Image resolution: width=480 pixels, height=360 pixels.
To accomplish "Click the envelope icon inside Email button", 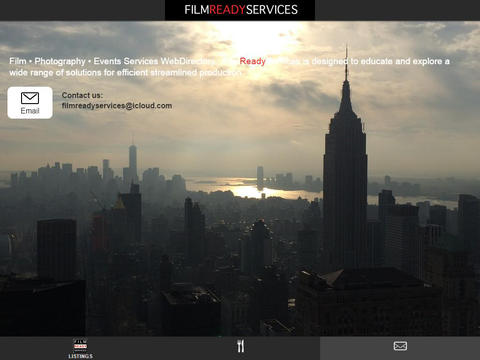I will (30, 98).
